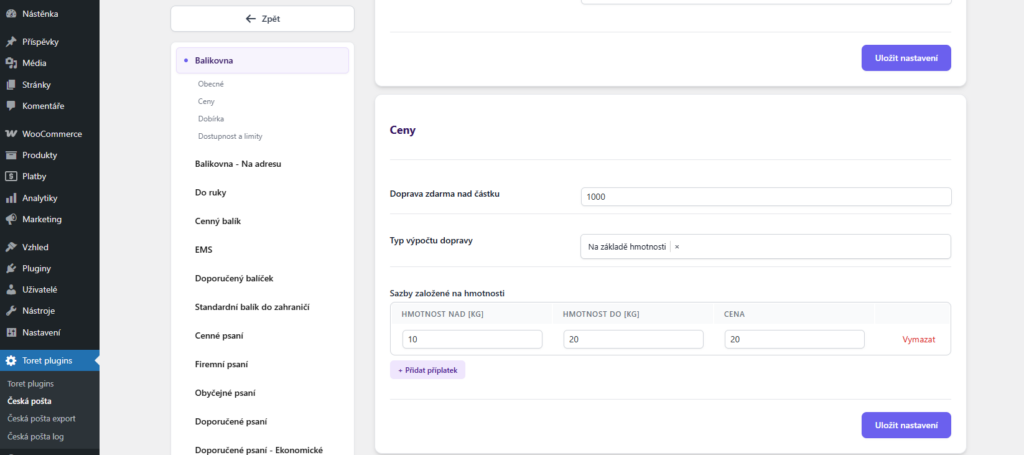
Task: Add a surcharge with Přidat příplatek
Action: pos(427,370)
